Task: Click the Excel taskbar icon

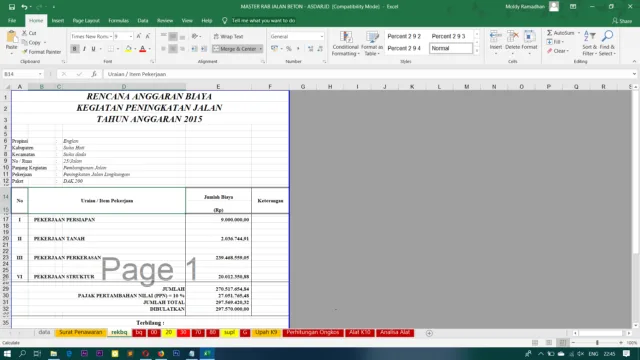Action: [207, 353]
